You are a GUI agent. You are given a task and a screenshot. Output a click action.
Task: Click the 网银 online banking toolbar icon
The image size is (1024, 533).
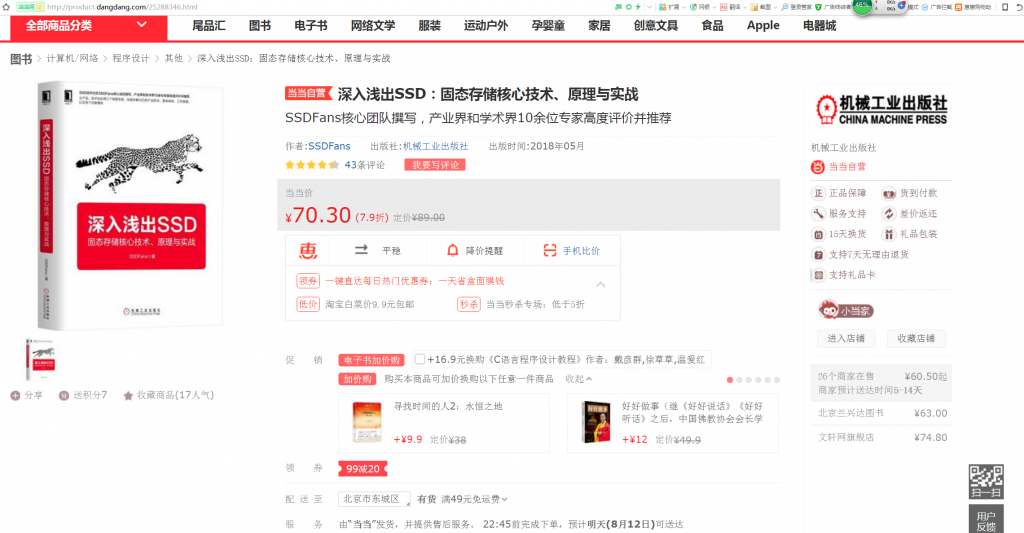pyautogui.click(x=693, y=7)
